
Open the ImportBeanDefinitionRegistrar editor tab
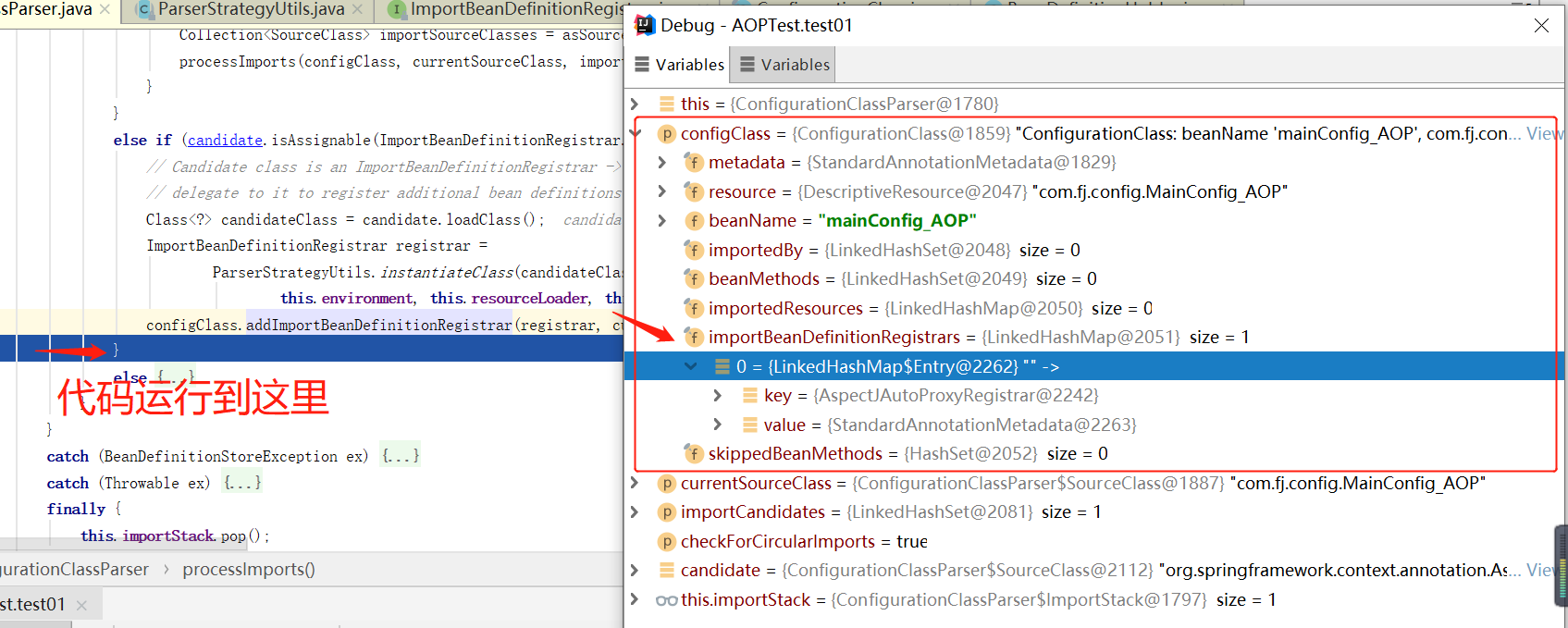tap(518, 9)
